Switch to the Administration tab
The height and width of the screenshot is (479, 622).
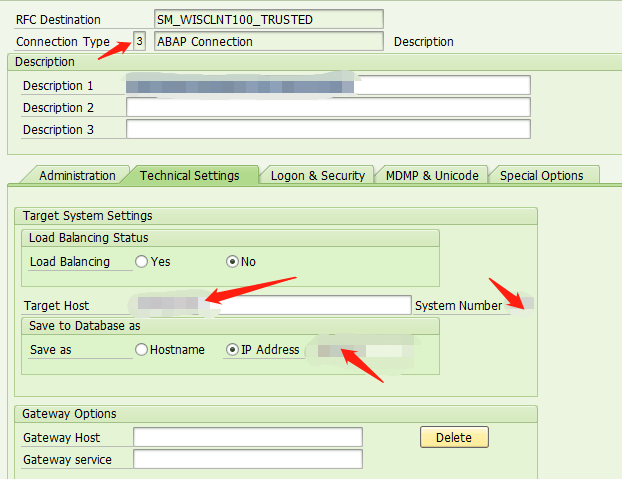(x=77, y=175)
